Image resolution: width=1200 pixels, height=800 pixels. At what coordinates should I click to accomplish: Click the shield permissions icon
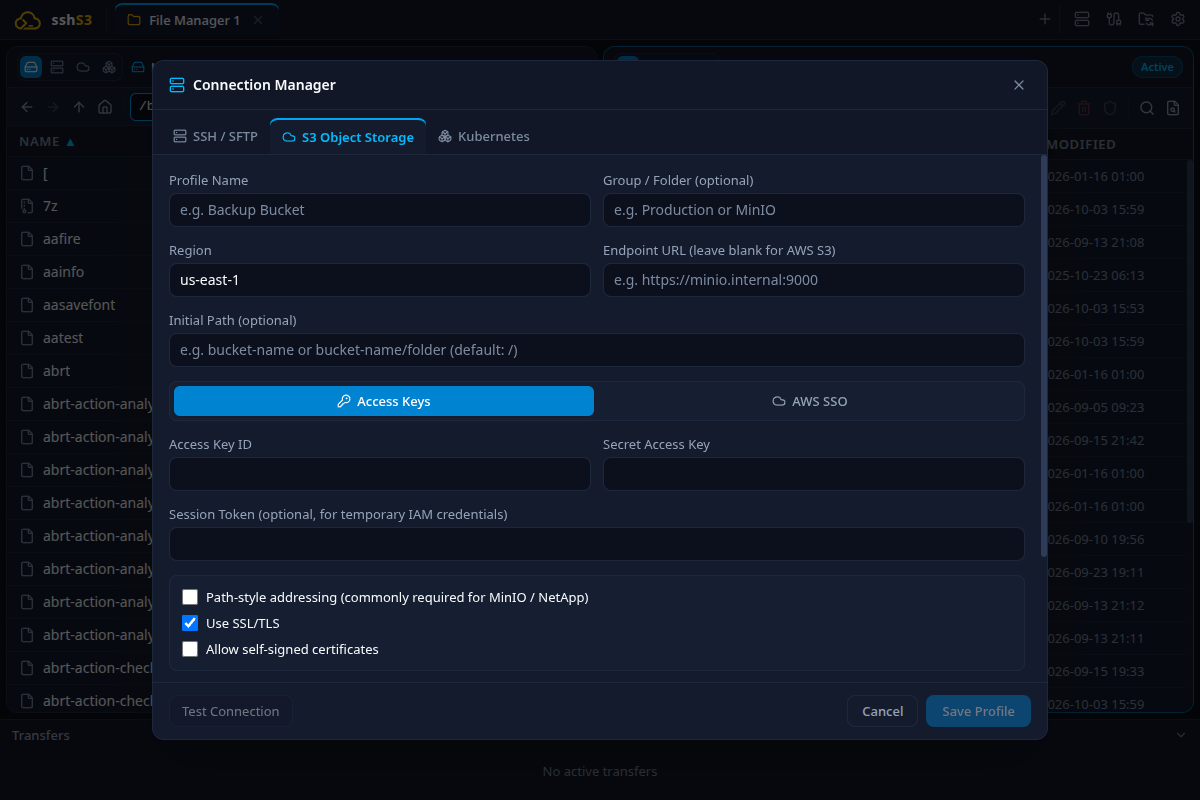pos(1110,108)
